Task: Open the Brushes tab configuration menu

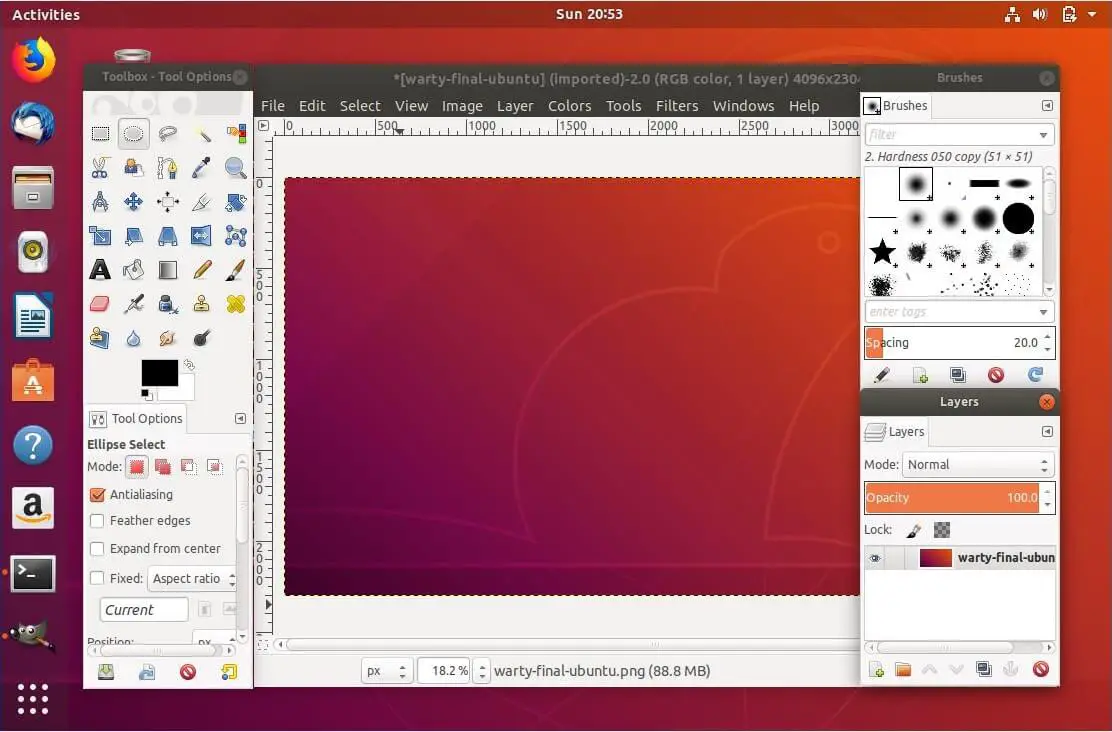Action: (1047, 106)
